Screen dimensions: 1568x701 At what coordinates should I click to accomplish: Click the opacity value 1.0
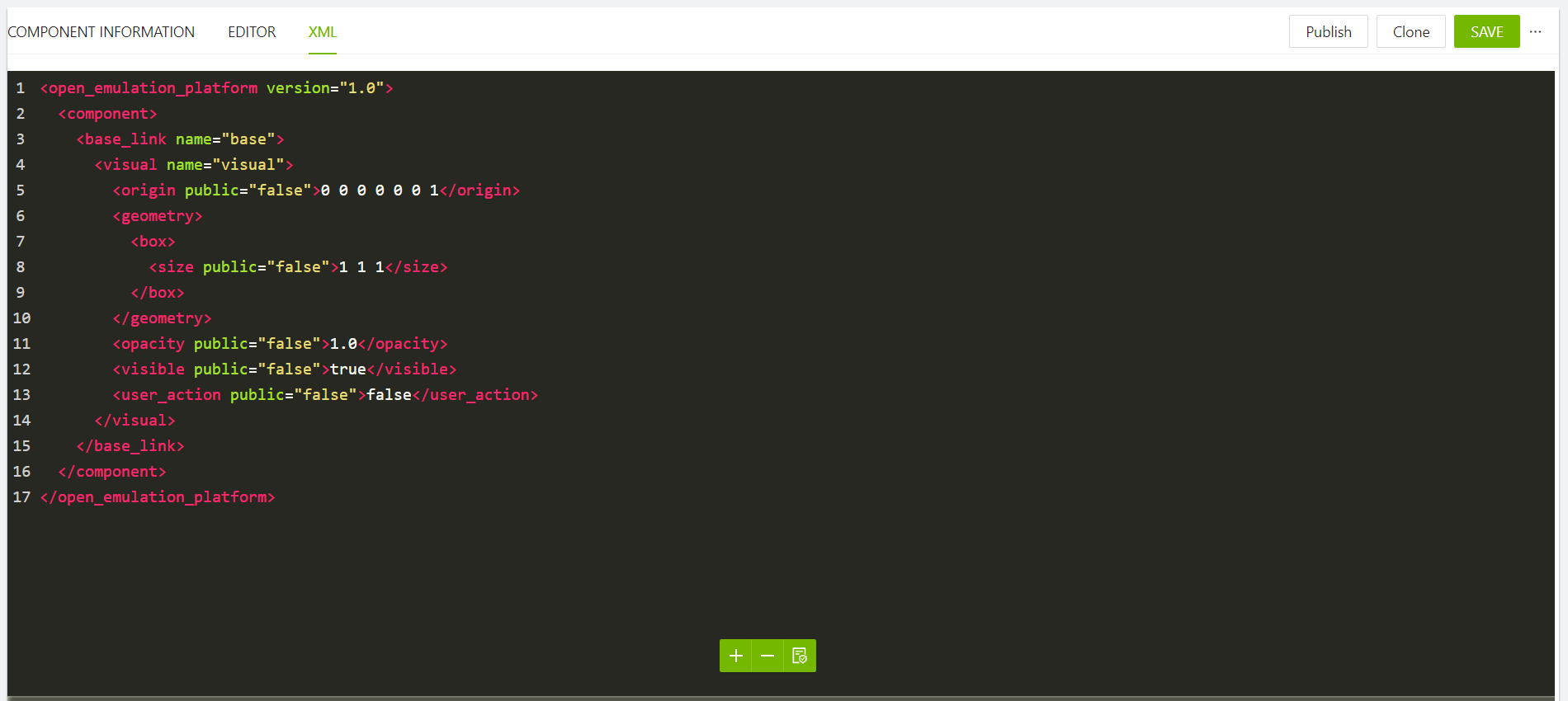(343, 343)
